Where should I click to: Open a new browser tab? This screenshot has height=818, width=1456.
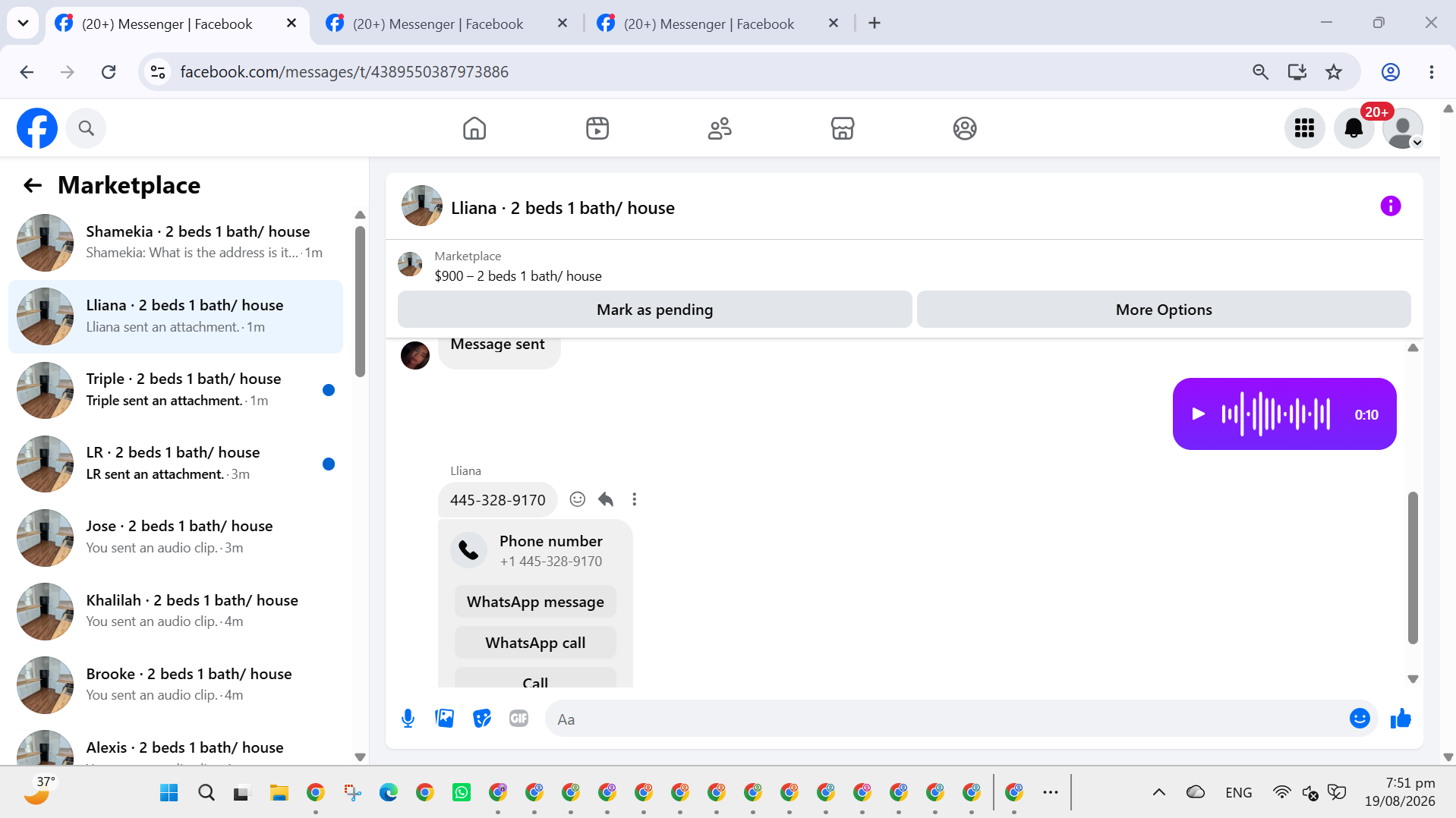click(875, 24)
